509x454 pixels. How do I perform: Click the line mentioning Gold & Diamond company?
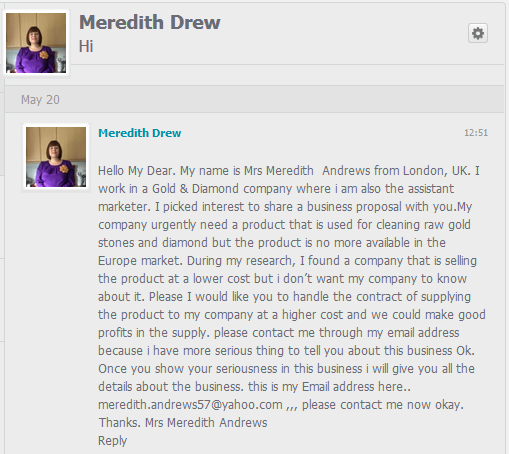tap(276, 189)
